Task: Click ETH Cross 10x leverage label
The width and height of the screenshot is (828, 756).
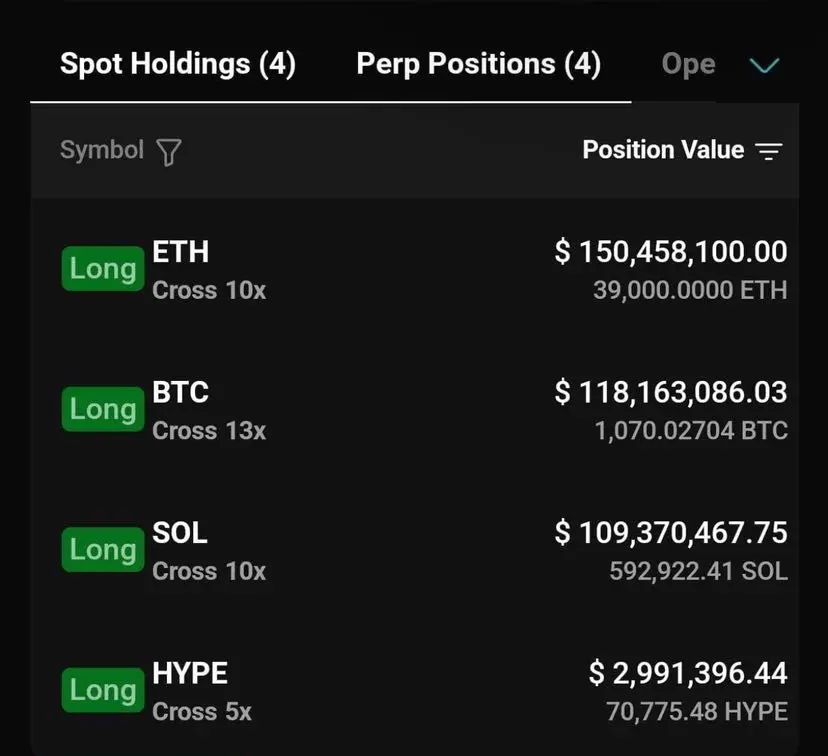Action: (x=209, y=291)
